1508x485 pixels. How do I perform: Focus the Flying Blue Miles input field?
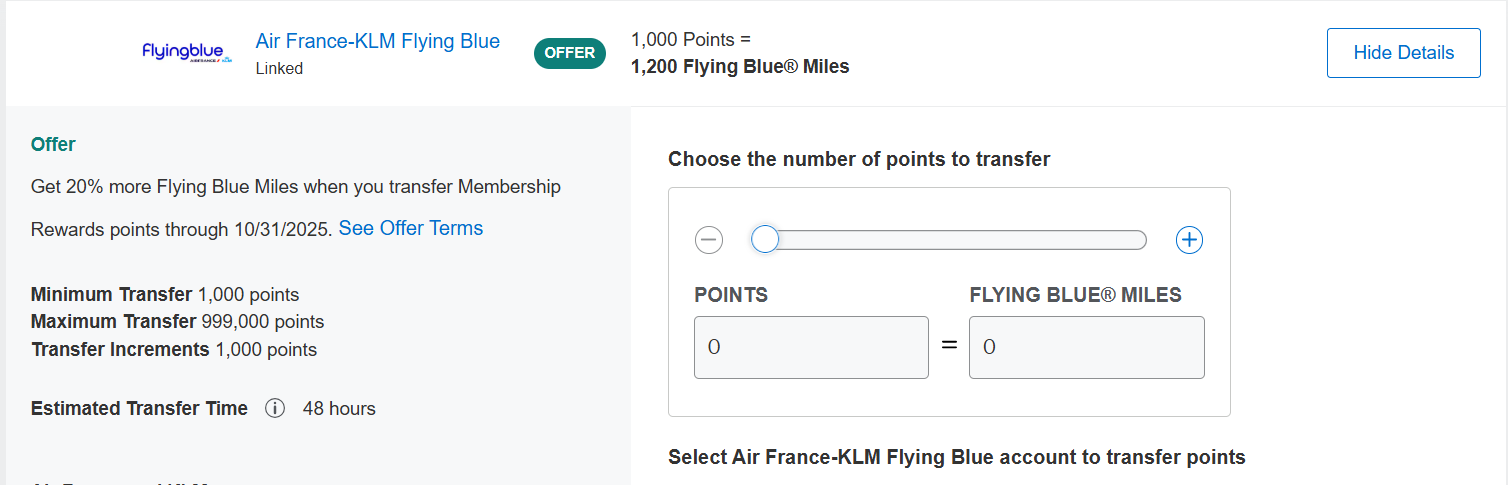coord(1086,348)
